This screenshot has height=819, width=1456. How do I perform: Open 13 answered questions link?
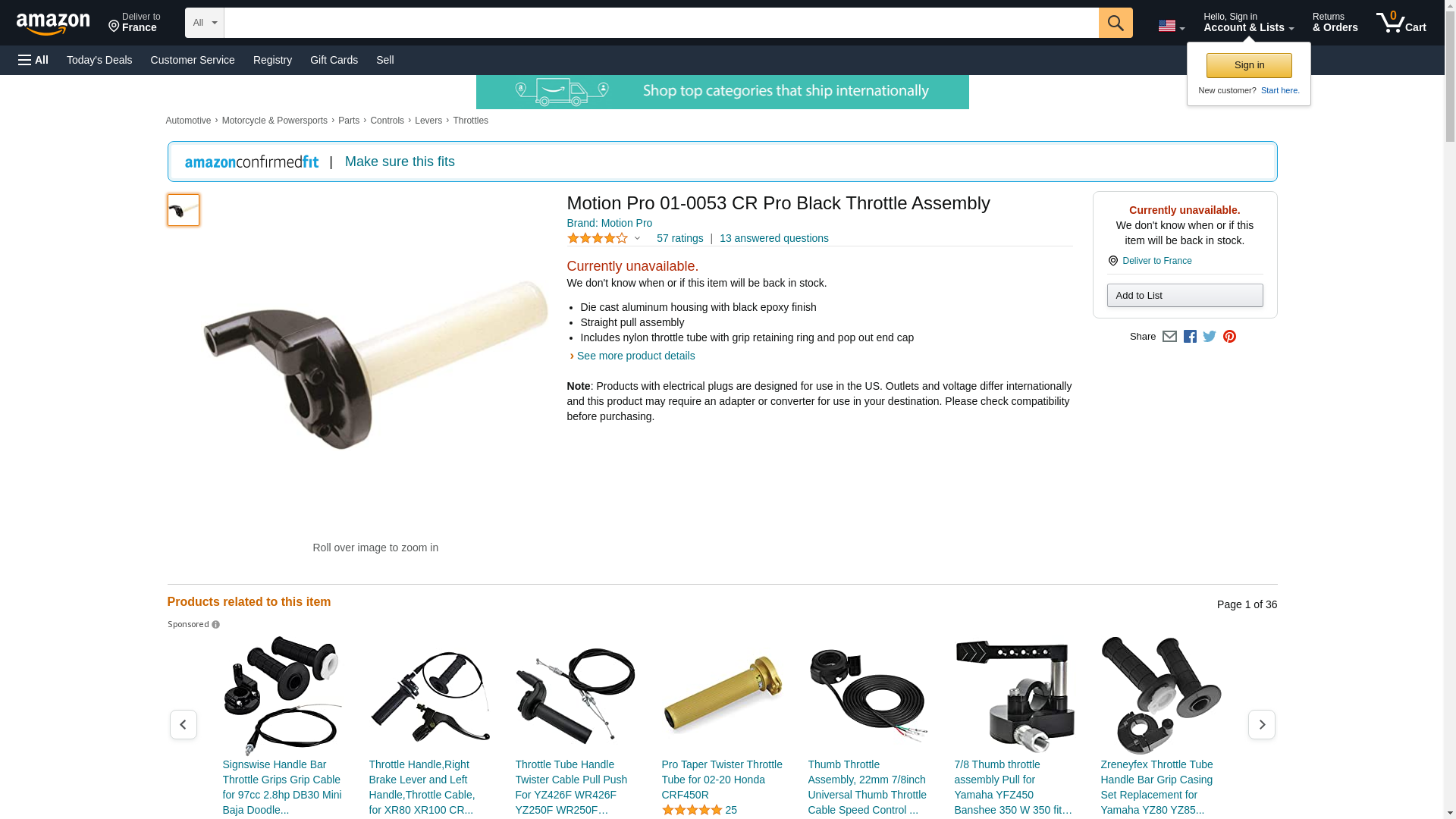pos(773,238)
